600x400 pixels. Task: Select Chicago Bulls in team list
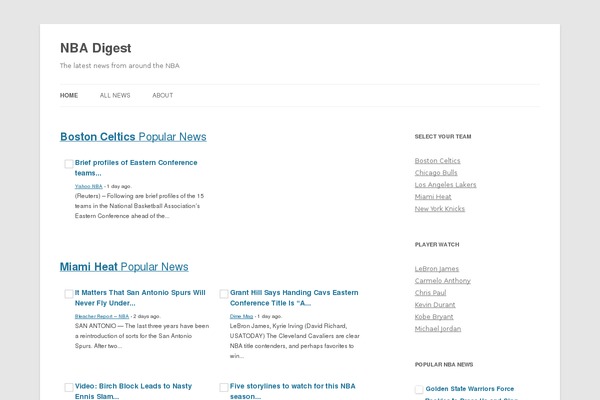pyautogui.click(x=436, y=173)
